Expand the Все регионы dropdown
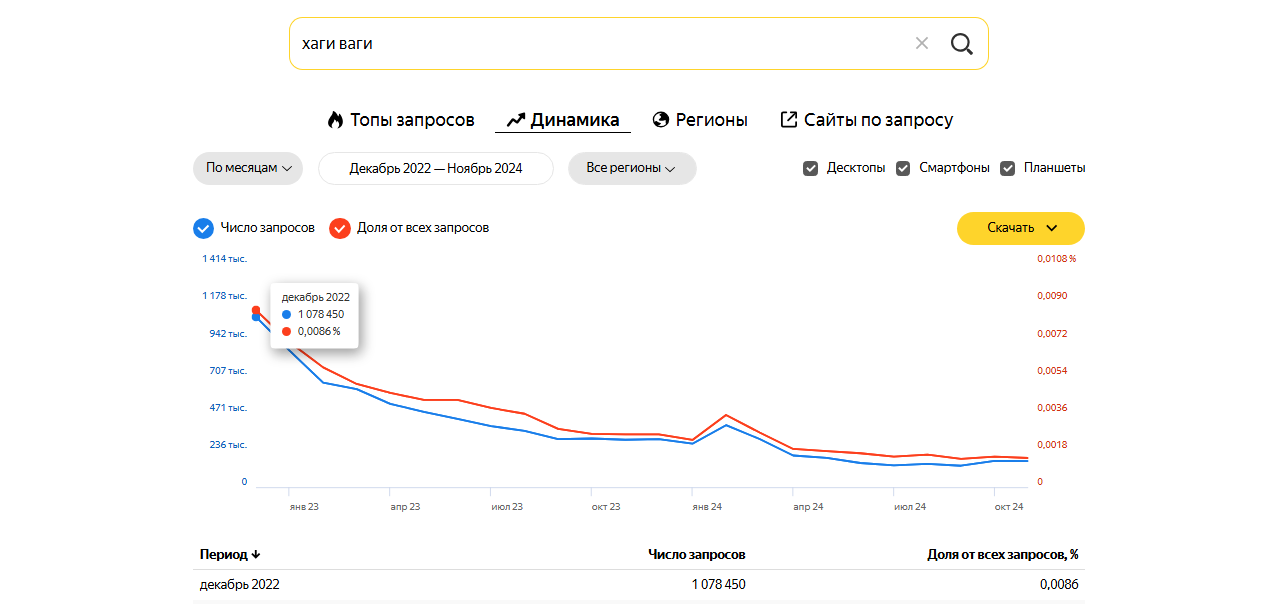Viewport: 1262px width, 604px height. pyautogui.click(x=631, y=168)
